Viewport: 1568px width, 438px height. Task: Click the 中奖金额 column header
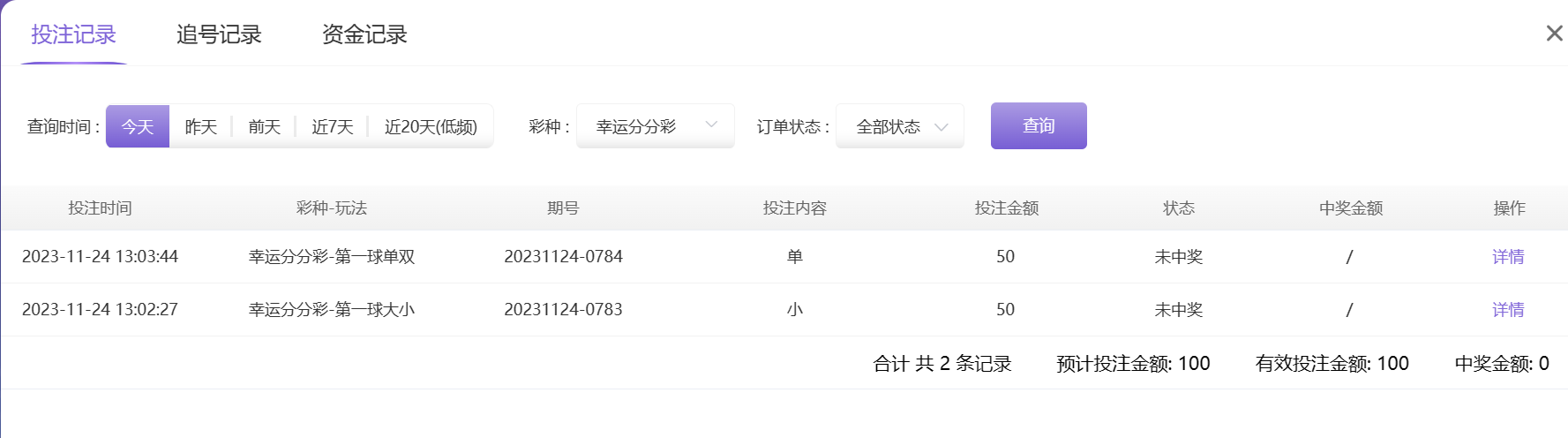(1351, 208)
